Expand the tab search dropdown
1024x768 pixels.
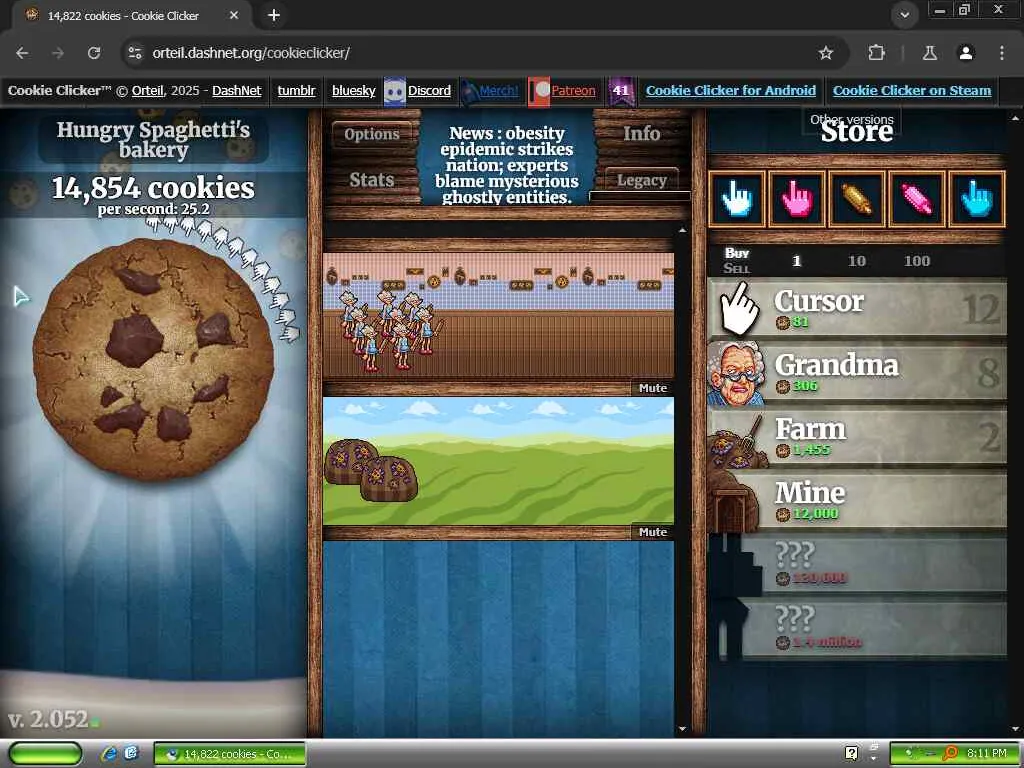904,14
